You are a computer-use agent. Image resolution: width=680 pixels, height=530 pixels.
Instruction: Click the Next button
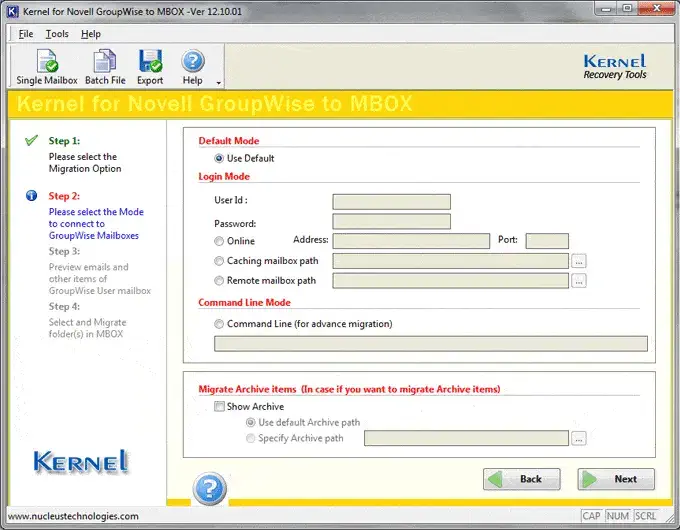coord(616,479)
